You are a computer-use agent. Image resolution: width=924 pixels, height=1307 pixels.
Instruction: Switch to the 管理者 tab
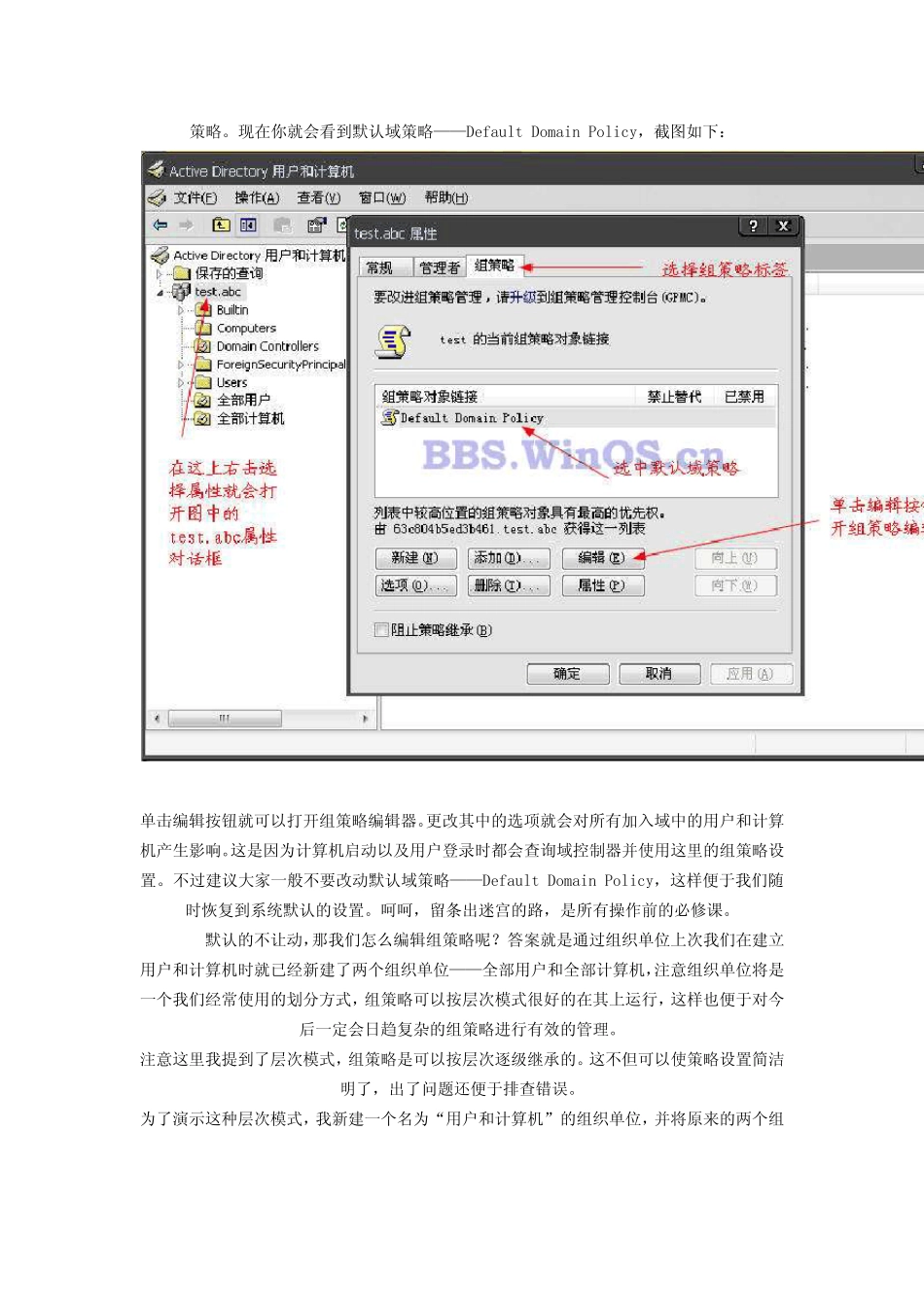440,267
